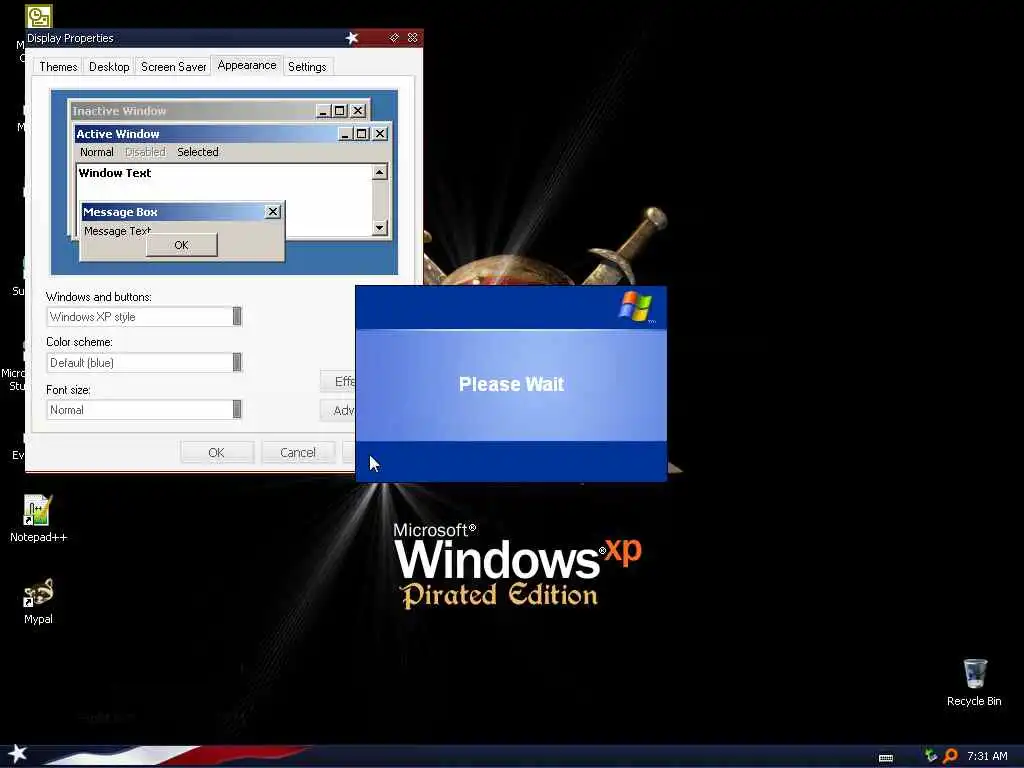Open the Notepad++ desktop shortcut

click(x=38, y=519)
